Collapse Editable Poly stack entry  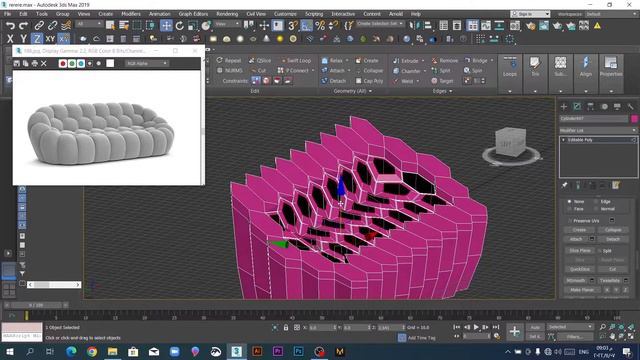point(564,140)
